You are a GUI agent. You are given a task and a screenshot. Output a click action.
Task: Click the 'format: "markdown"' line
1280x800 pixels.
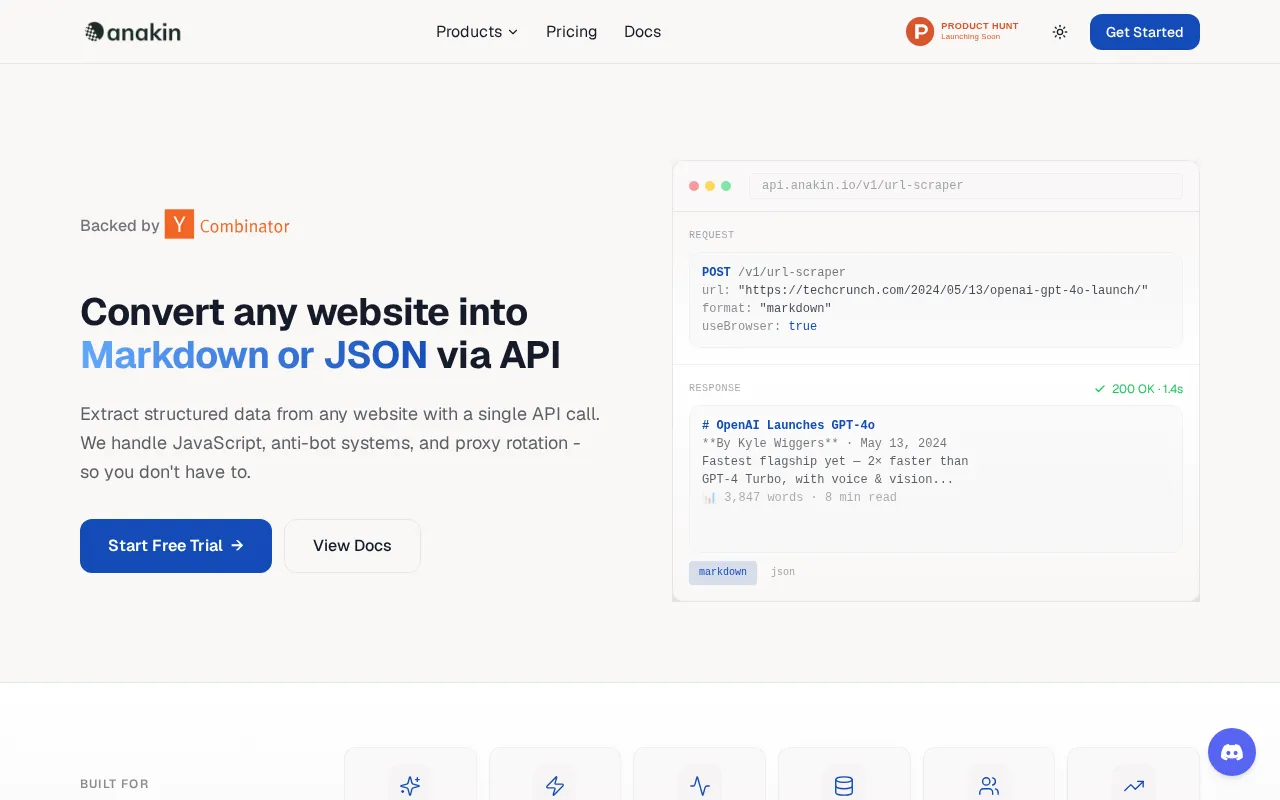(767, 308)
